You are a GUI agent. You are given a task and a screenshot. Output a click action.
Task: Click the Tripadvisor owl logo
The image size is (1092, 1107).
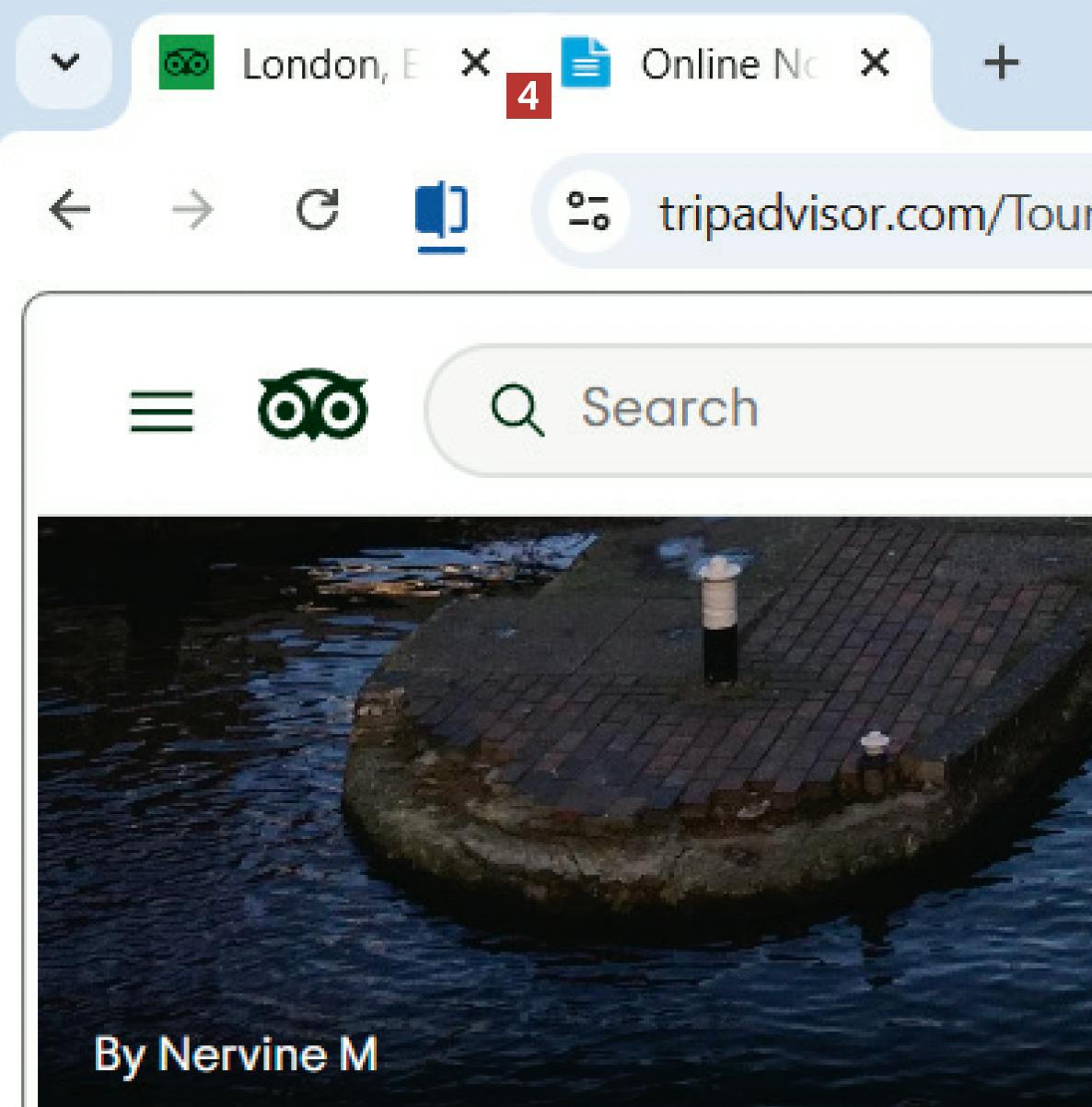(x=313, y=405)
